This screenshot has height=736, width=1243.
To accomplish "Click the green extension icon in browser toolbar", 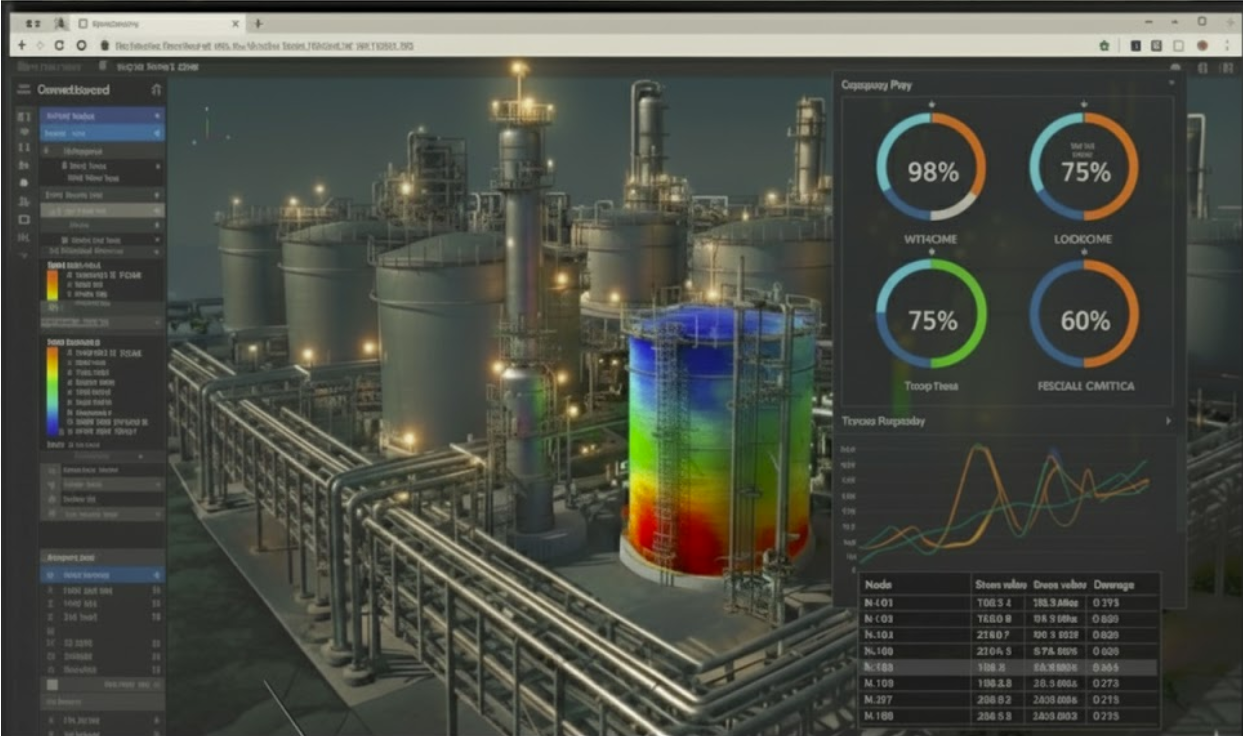I will point(1103,46).
